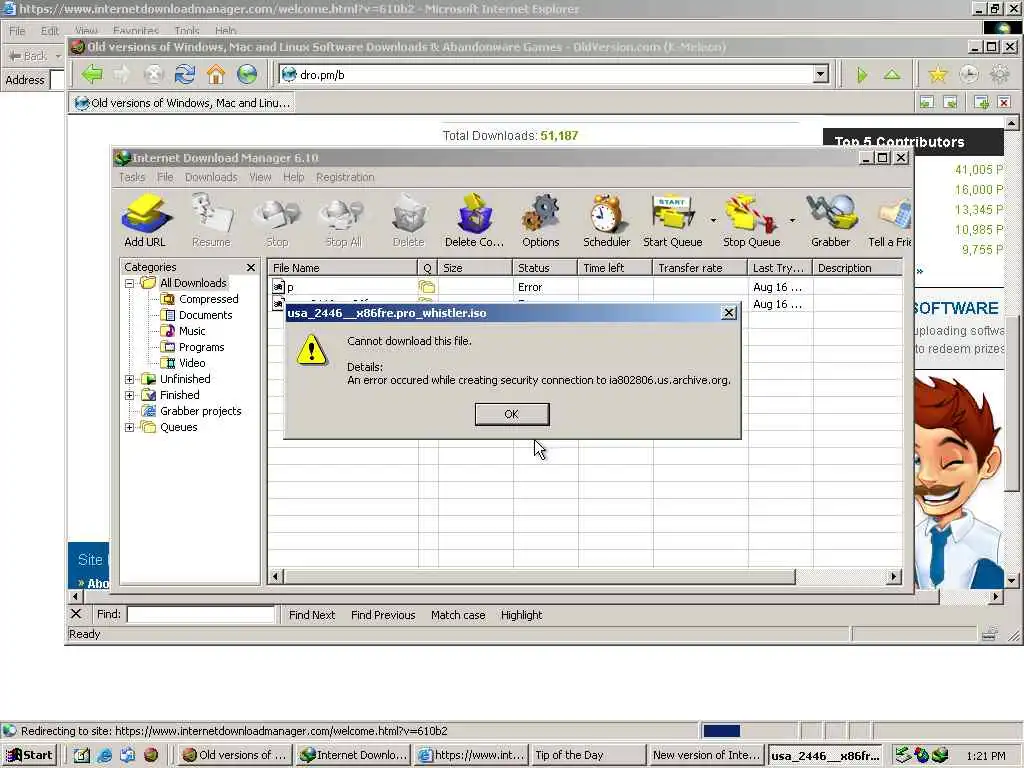Select the Video category
1024x768 pixels.
[191, 363]
